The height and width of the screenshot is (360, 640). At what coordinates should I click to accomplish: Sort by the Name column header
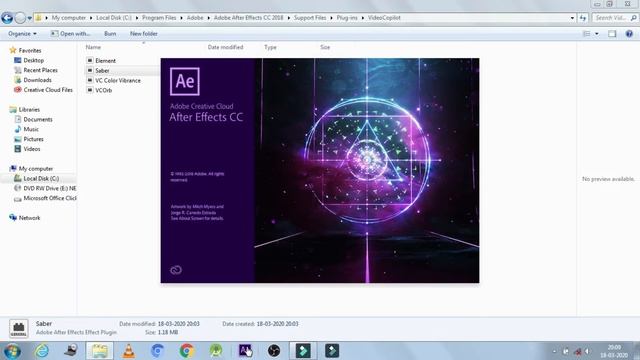pyautogui.click(x=93, y=47)
